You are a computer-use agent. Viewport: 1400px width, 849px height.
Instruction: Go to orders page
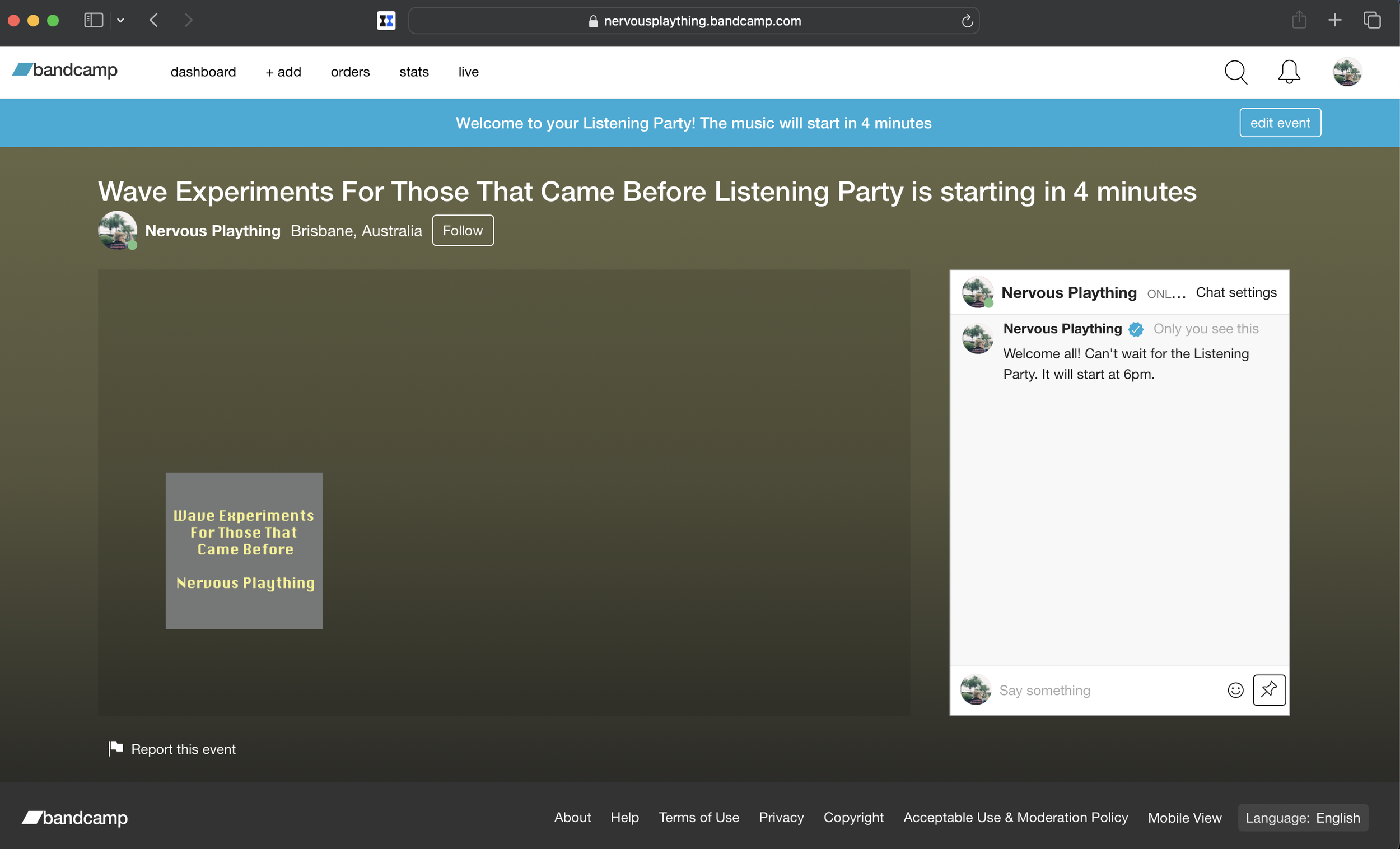click(x=350, y=72)
